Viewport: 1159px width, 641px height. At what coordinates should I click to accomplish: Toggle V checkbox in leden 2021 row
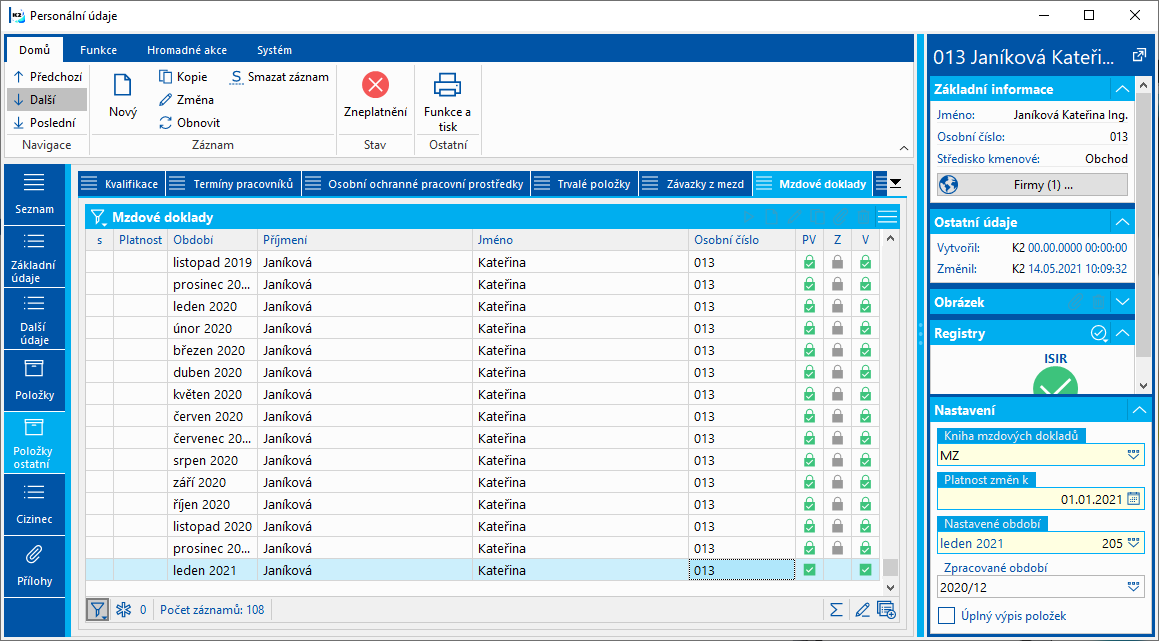[x=865, y=570]
